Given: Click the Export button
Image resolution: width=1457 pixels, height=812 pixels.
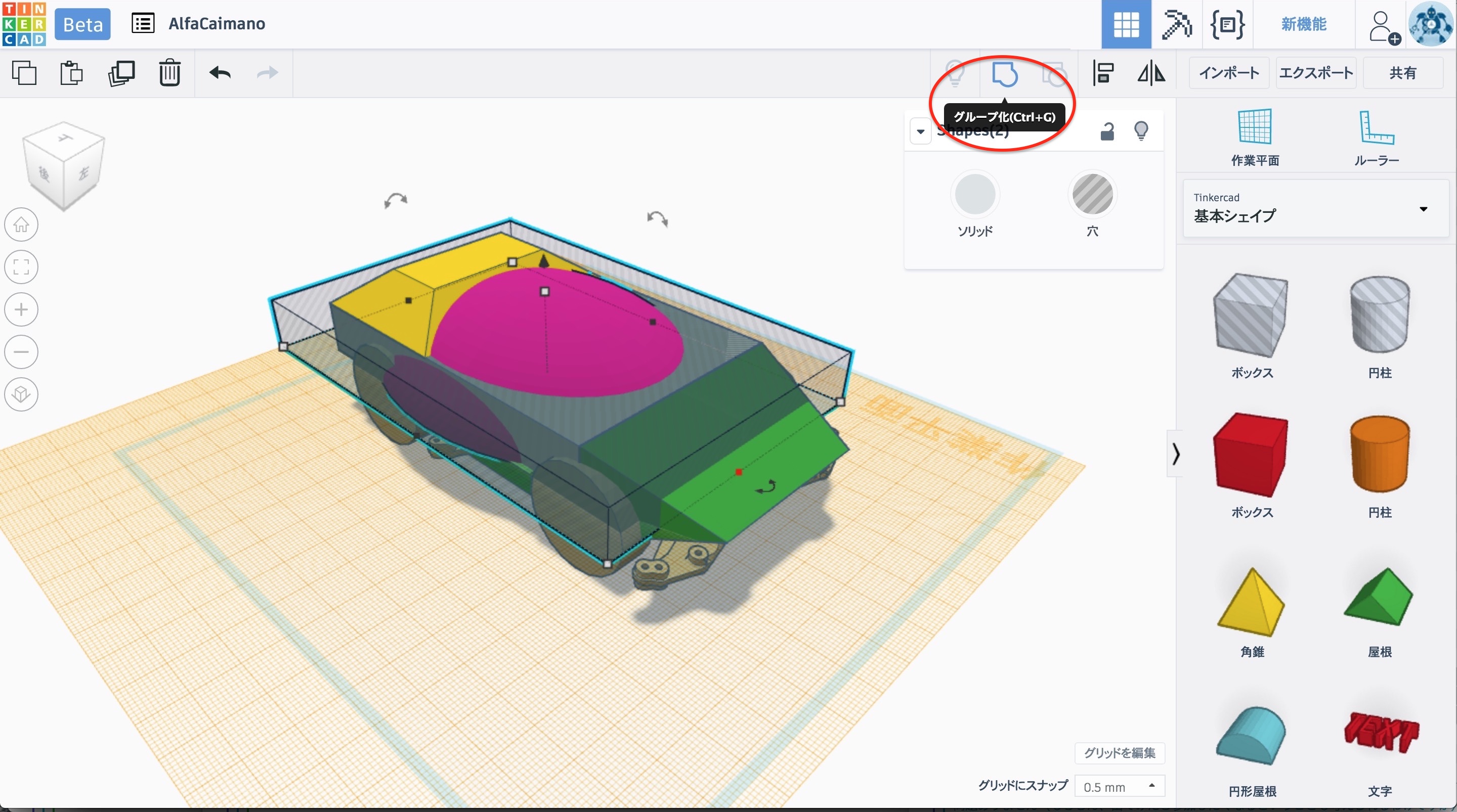Looking at the screenshot, I should click(1315, 73).
